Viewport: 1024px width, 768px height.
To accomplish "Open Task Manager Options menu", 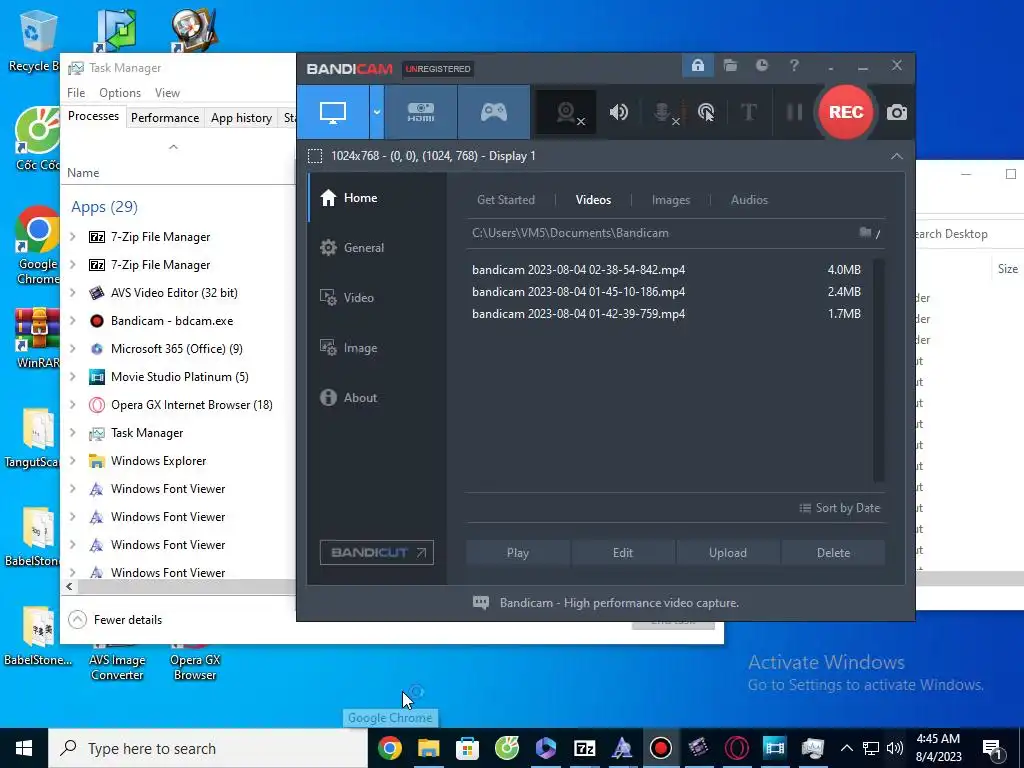I will click(x=120, y=93).
